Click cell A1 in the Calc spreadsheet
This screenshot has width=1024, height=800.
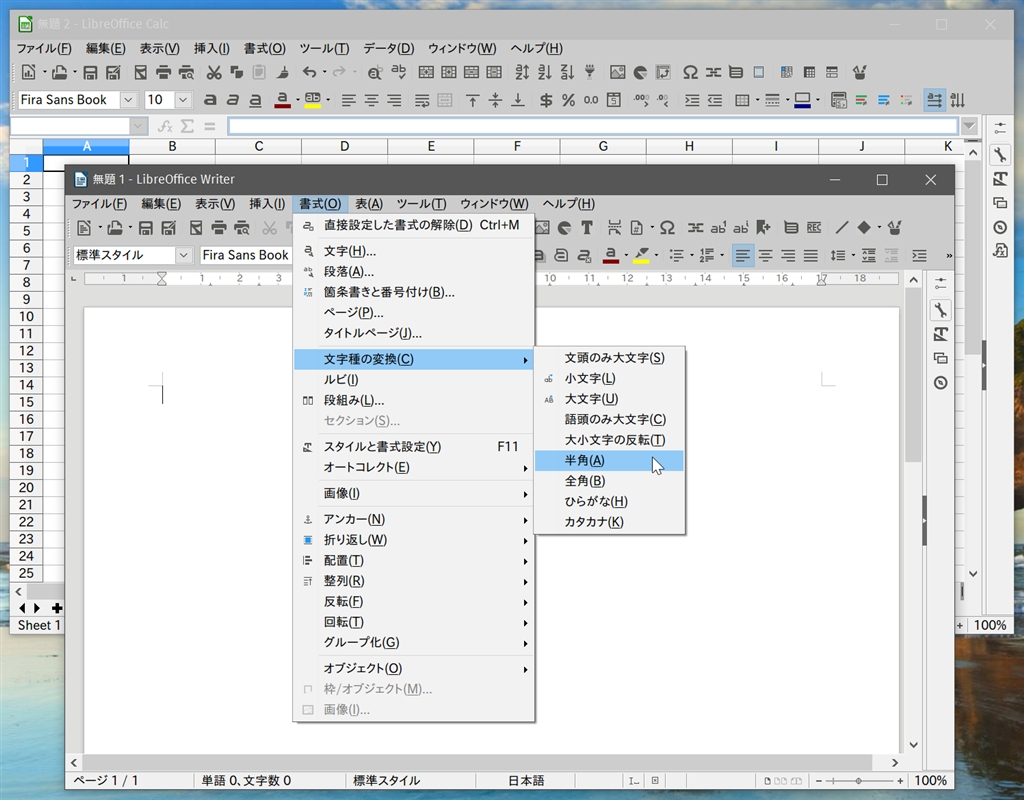point(86,162)
